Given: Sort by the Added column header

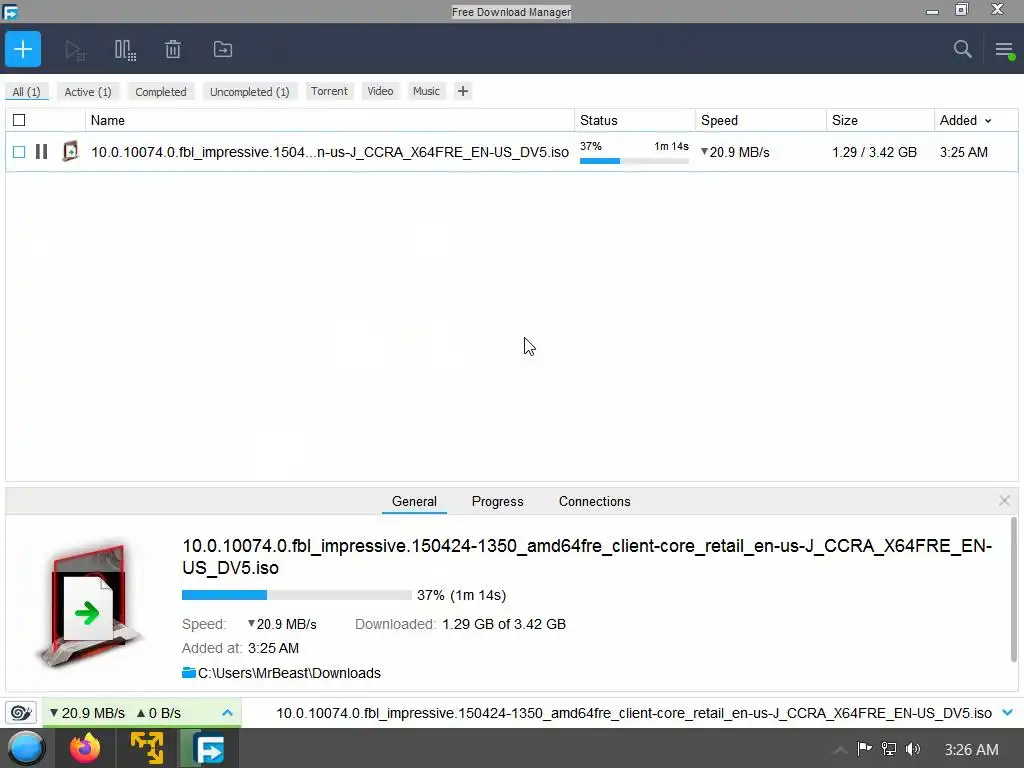Looking at the screenshot, I should (976, 120).
